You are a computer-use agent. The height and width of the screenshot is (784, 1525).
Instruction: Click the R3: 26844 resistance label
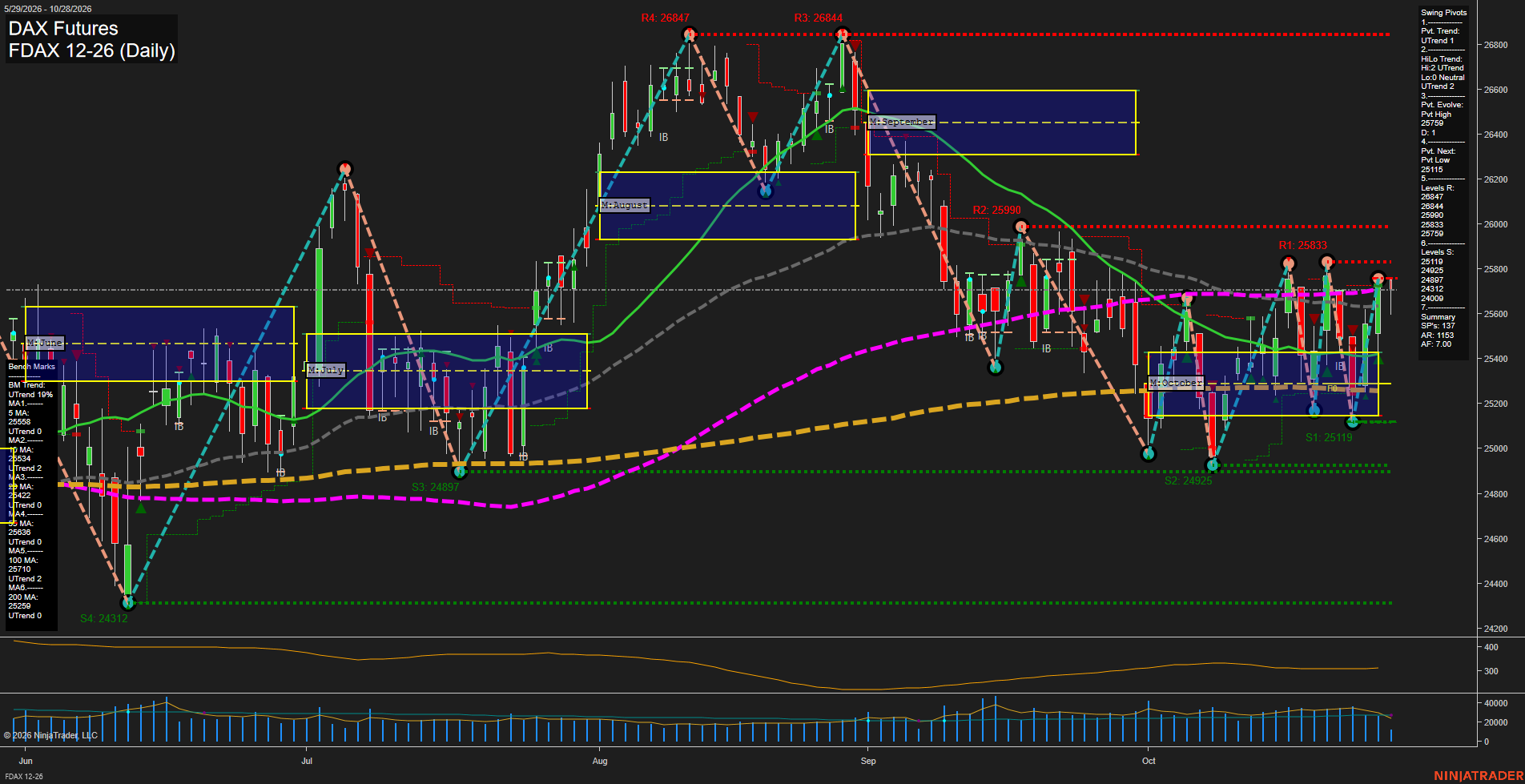click(x=818, y=18)
